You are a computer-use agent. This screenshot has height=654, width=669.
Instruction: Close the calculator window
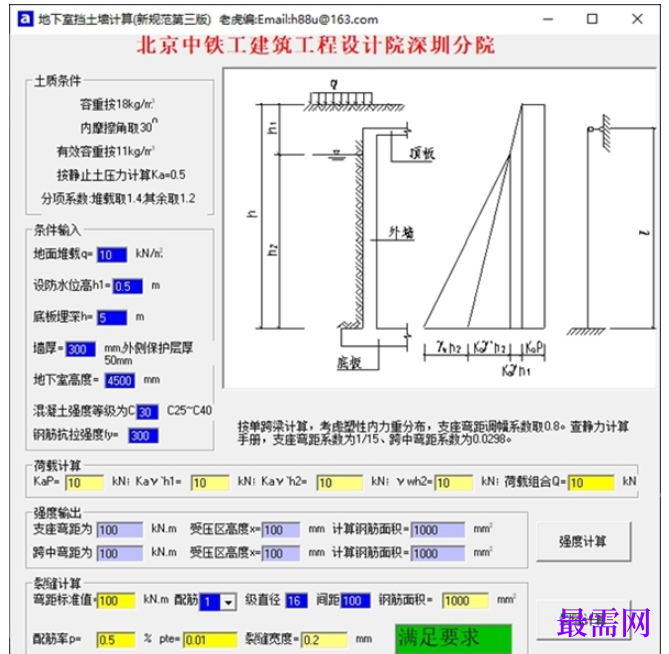pyautogui.click(x=637, y=19)
